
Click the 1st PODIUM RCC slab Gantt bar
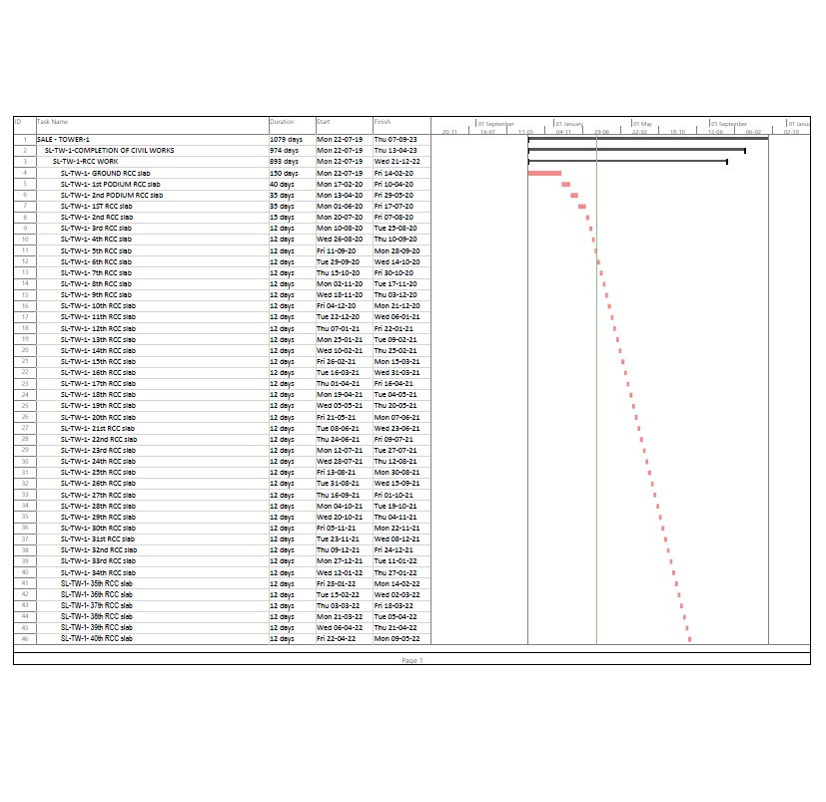566,184
